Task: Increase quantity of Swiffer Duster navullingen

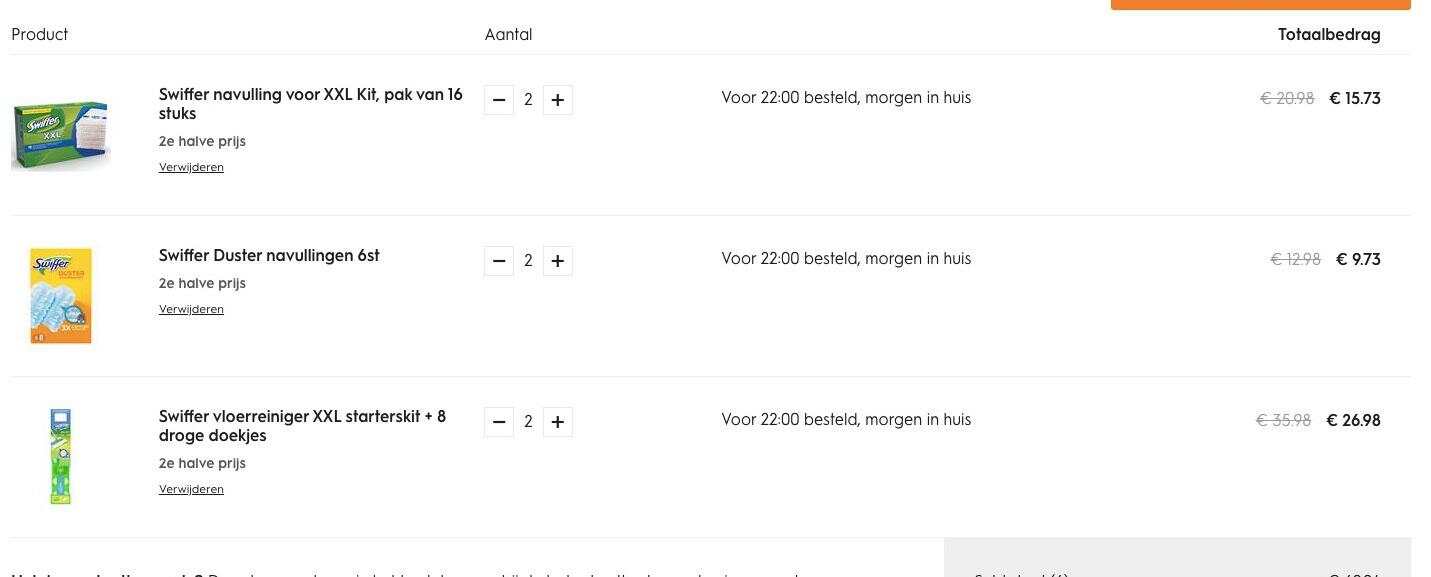Action: [x=558, y=261]
